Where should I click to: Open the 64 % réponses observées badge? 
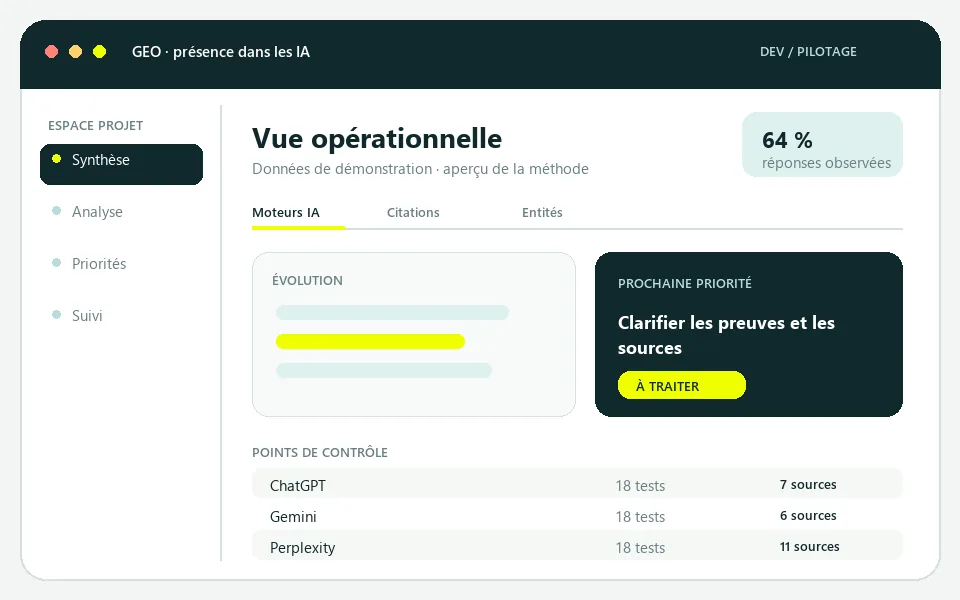pos(822,144)
